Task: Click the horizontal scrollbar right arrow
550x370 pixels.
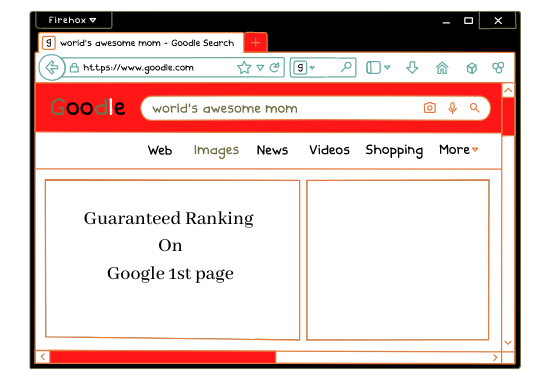Action: [x=495, y=357]
